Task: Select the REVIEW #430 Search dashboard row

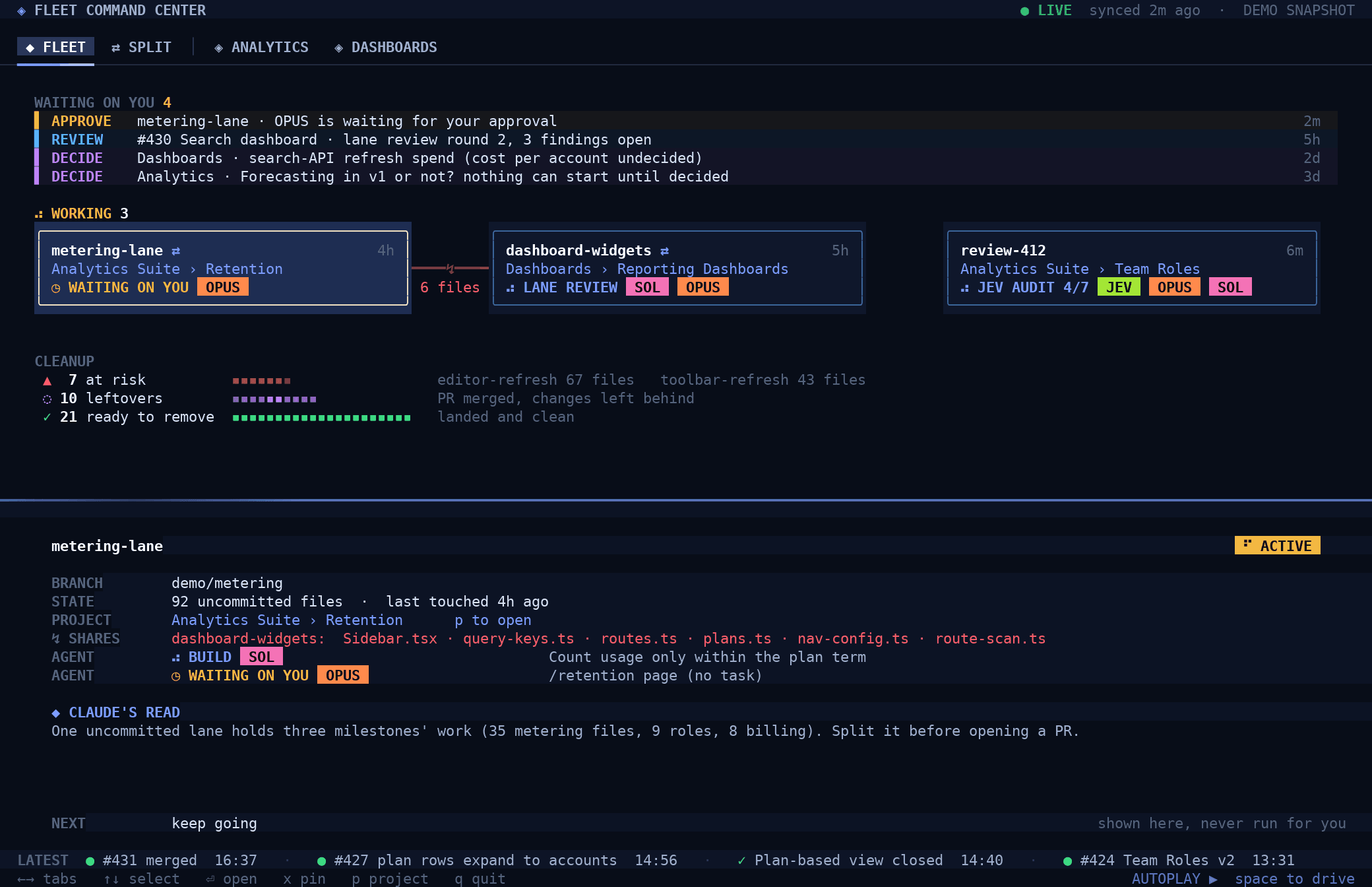Action: click(x=686, y=139)
